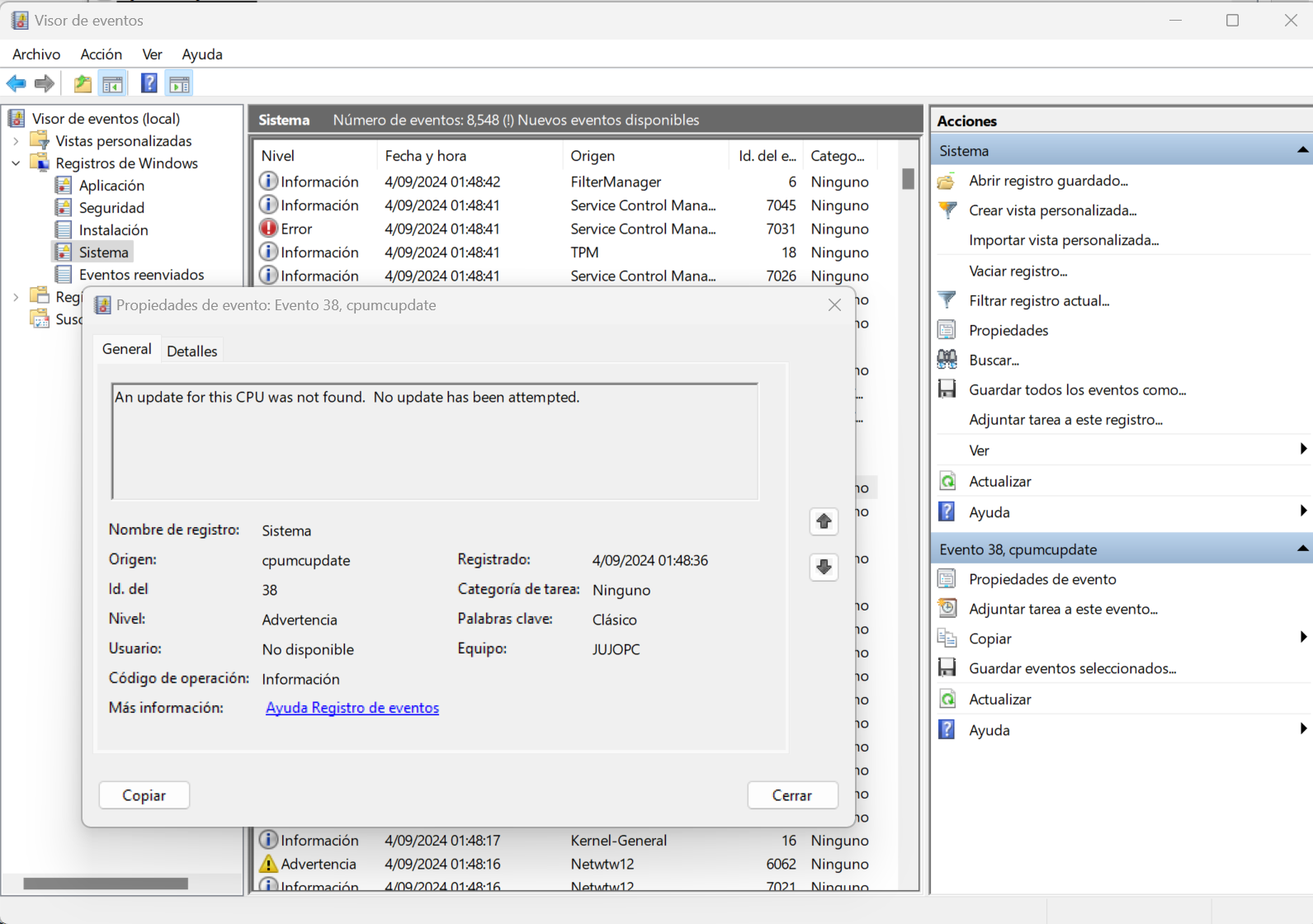This screenshot has width=1313, height=924.
Task: Switch to the General tab
Action: (x=126, y=349)
